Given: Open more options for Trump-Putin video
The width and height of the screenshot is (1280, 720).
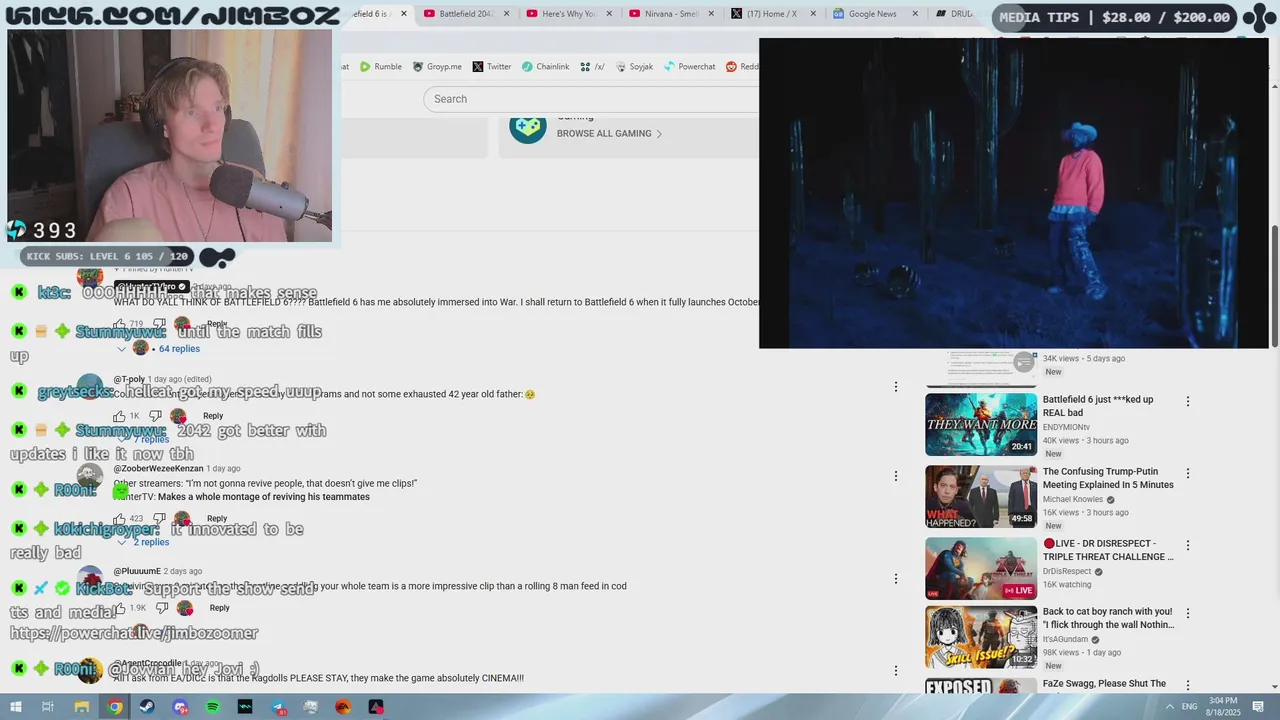Looking at the screenshot, I should (1188, 474).
